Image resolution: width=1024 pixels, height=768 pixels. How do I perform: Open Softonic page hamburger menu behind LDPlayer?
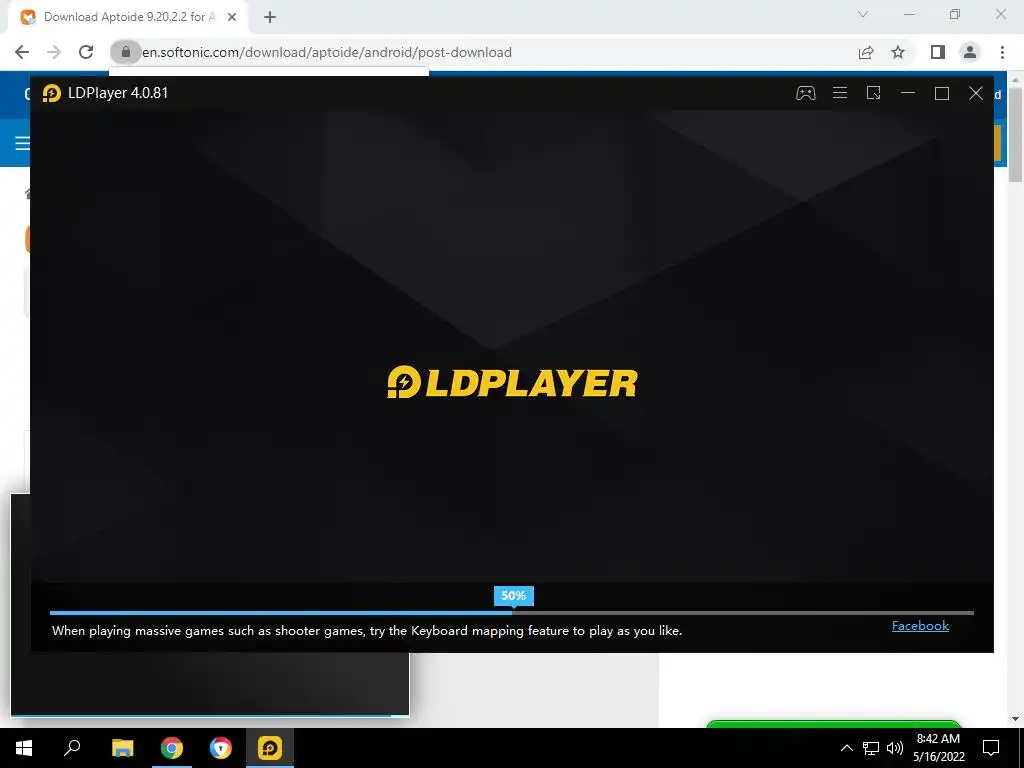22,142
